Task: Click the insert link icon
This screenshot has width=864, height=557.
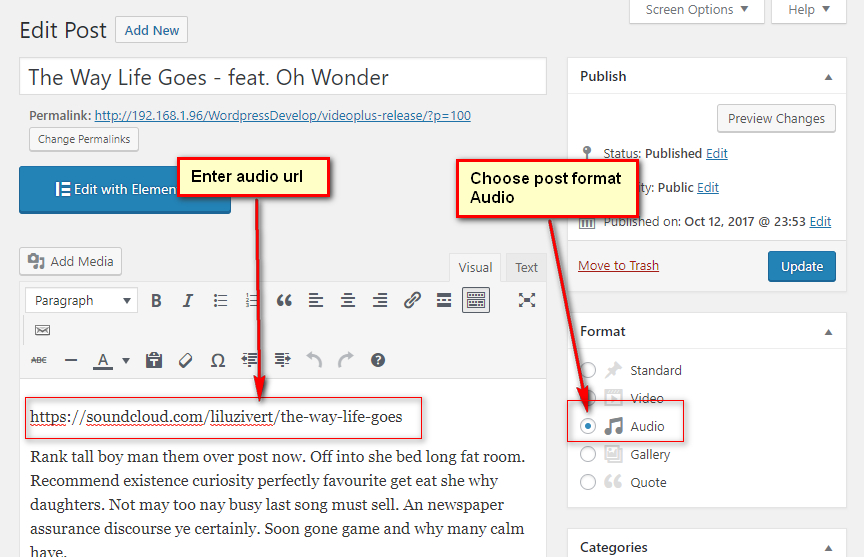Action: pyautogui.click(x=412, y=300)
